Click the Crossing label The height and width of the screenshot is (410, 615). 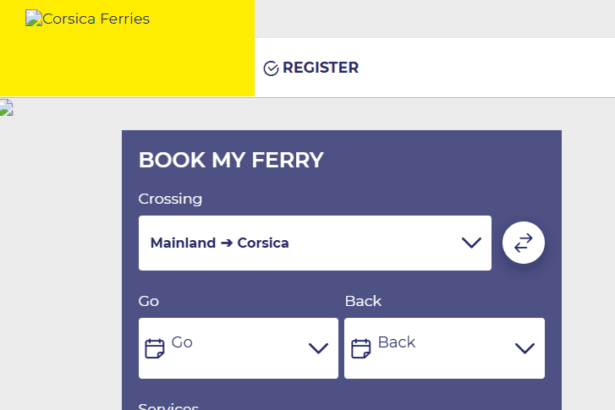tap(170, 199)
